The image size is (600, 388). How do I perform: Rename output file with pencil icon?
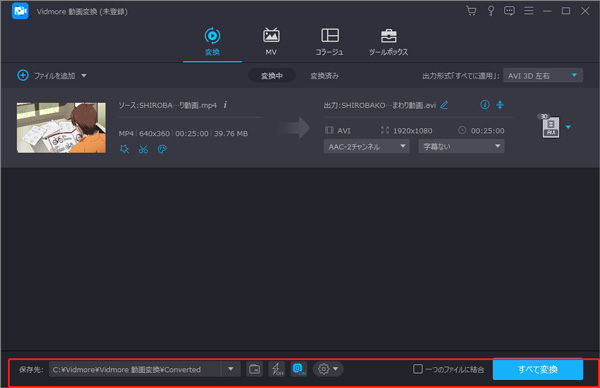click(444, 105)
